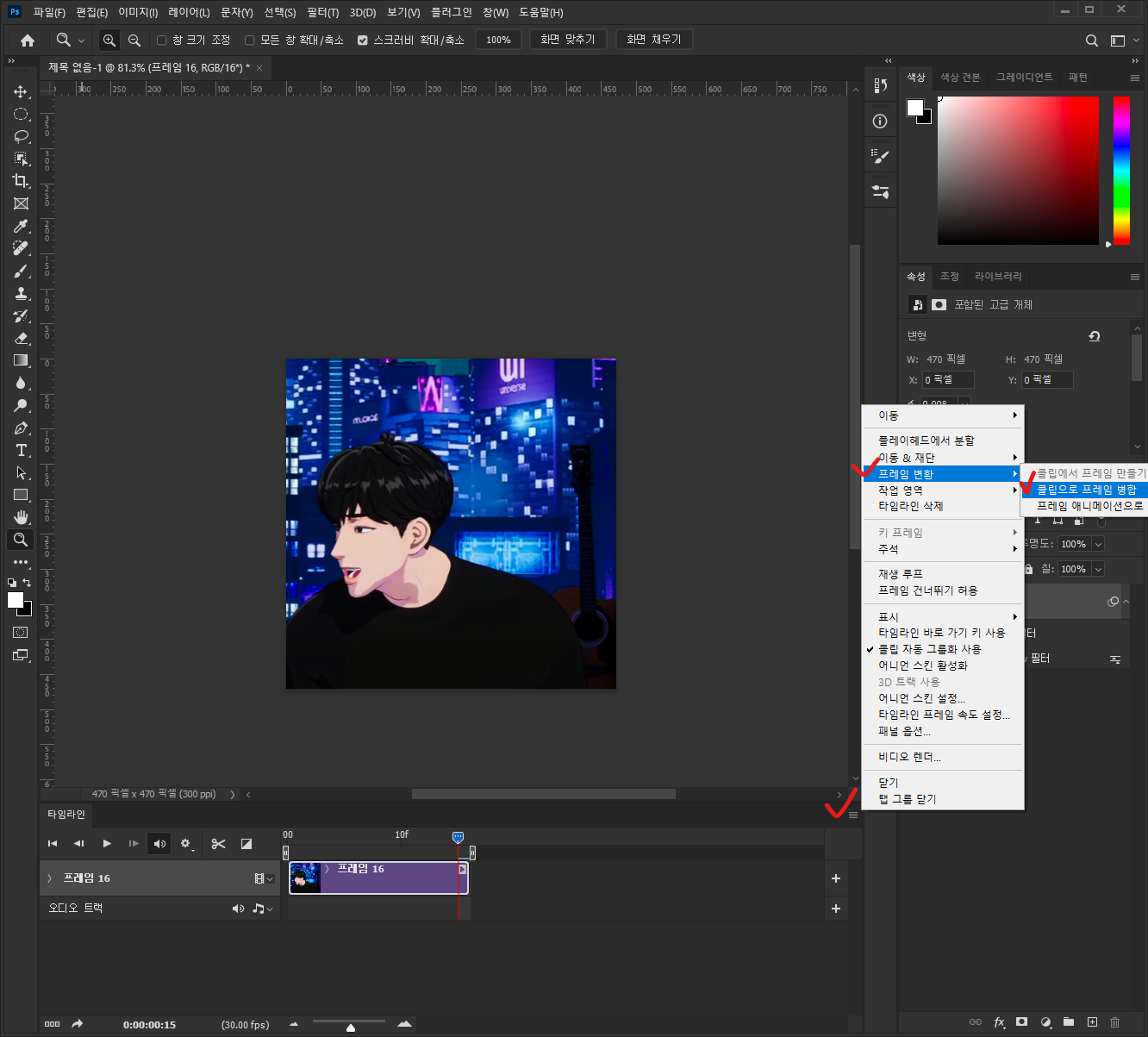Switch to the 색상 견본 tab

[x=960, y=78]
